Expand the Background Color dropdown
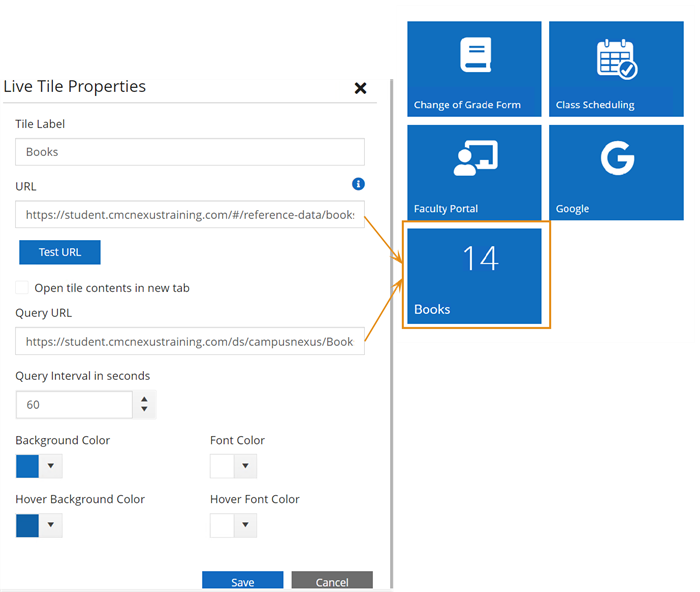Screen dimensions: 700x592 51,467
